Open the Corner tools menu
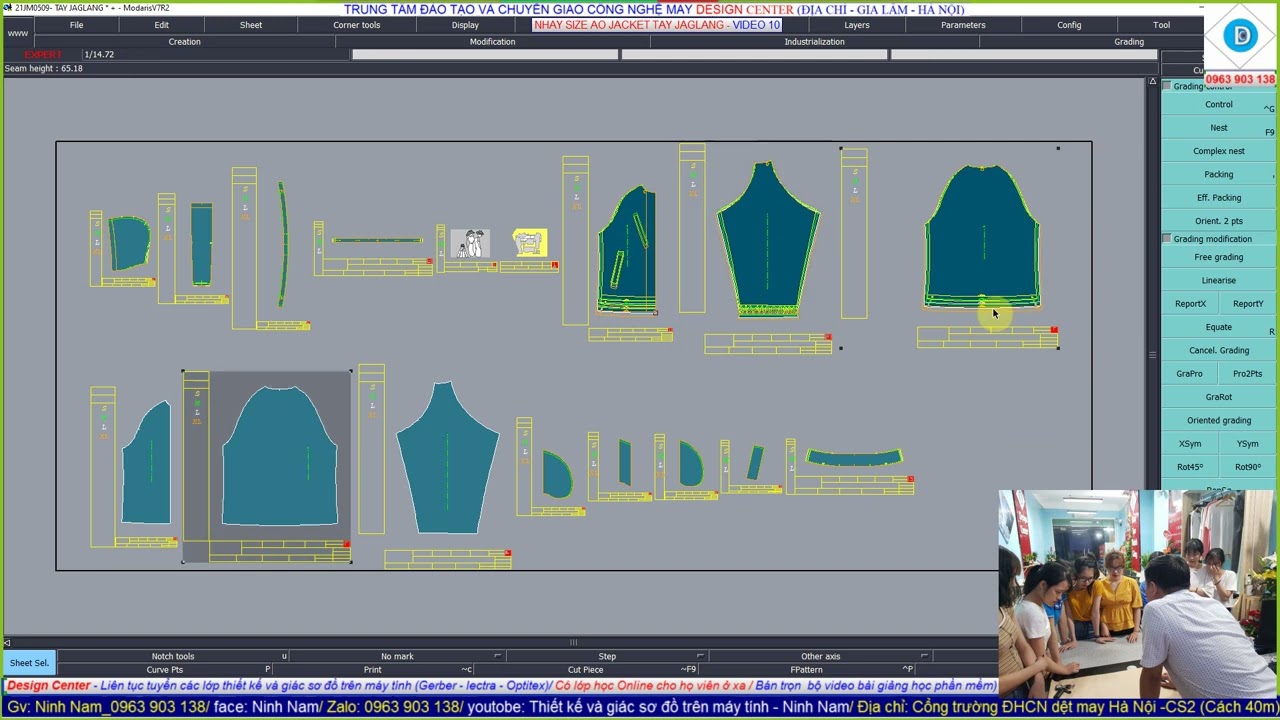This screenshot has height=720, width=1280. [356, 25]
